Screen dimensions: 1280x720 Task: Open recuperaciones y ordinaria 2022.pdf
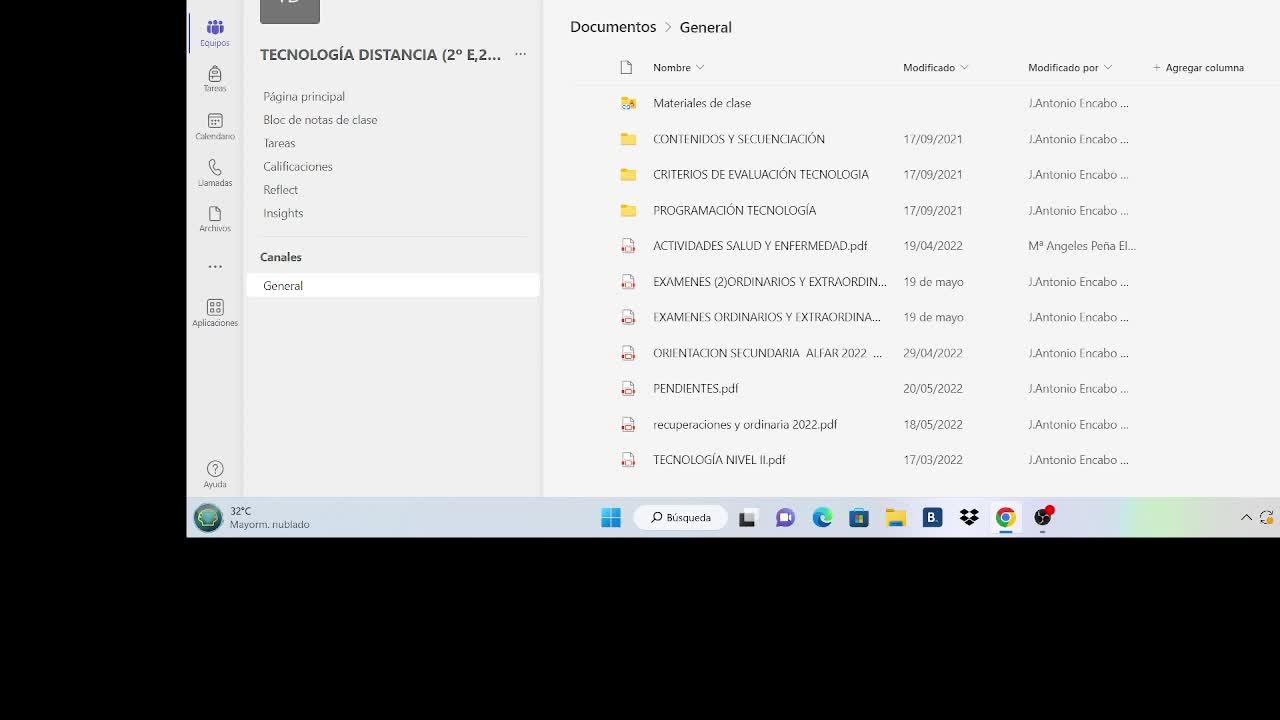[745, 424]
